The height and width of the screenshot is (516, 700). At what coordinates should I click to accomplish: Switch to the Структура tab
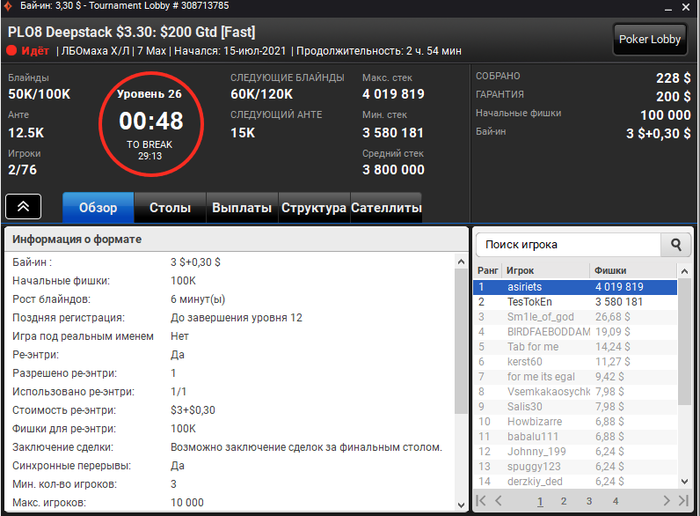(x=314, y=208)
